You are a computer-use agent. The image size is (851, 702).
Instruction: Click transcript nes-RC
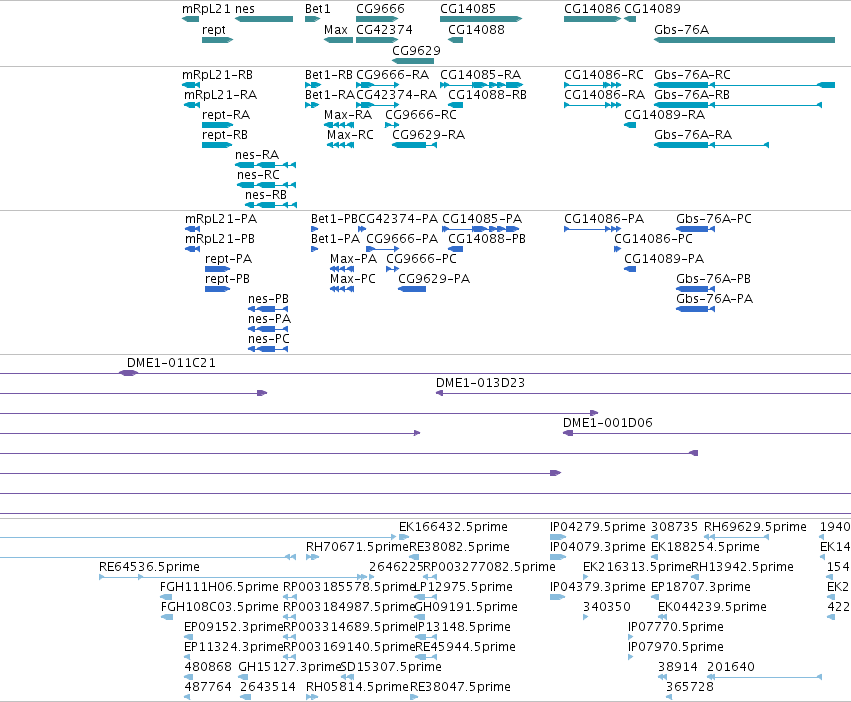pos(258,175)
